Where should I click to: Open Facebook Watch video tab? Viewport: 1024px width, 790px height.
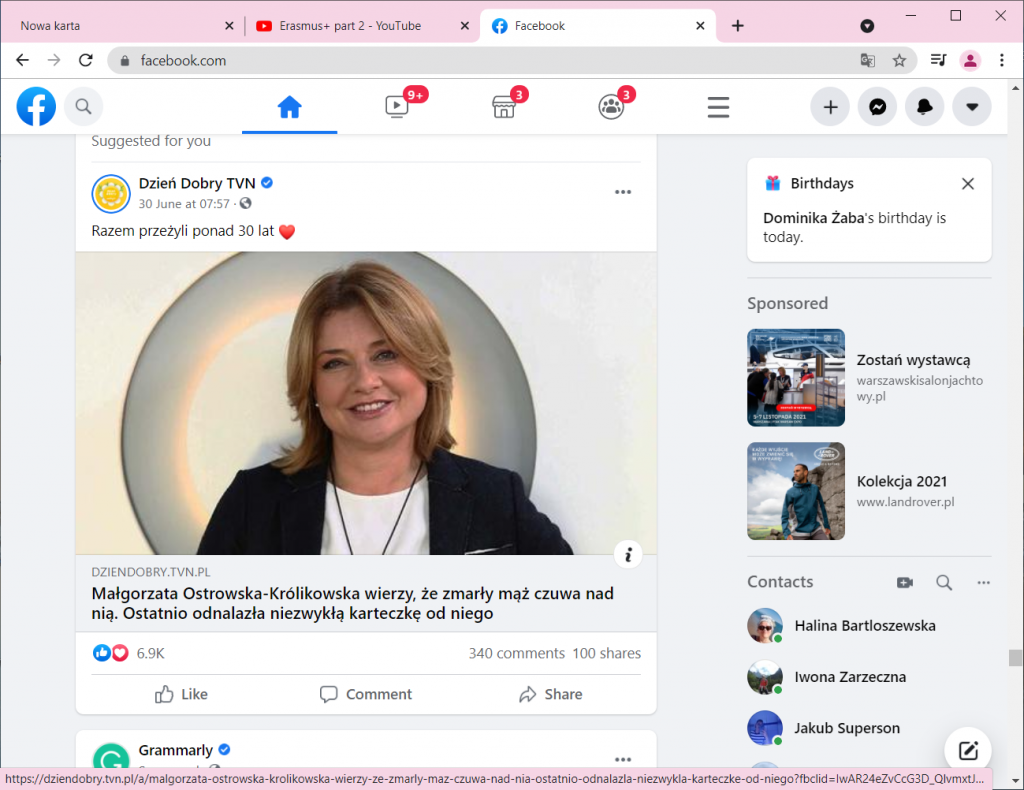(x=397, y=106)
